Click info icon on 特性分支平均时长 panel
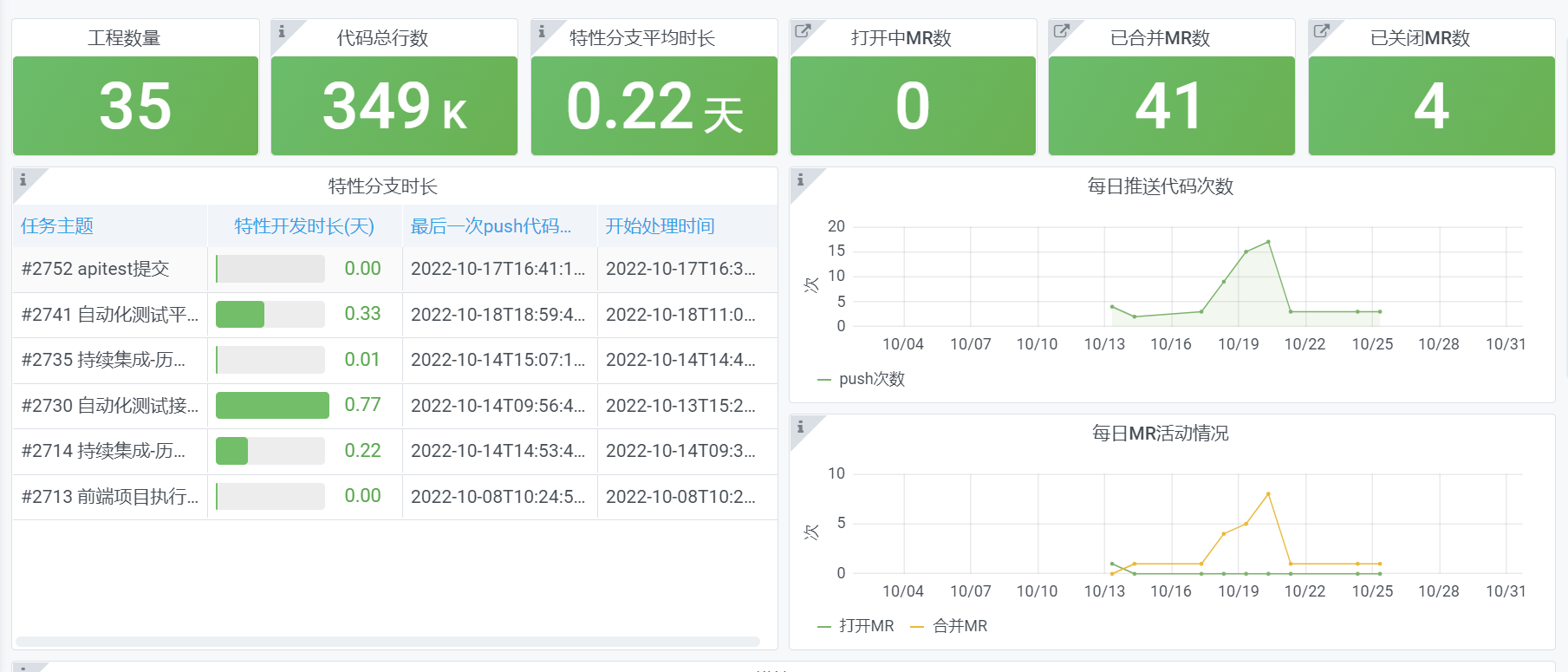 (542, 31)
